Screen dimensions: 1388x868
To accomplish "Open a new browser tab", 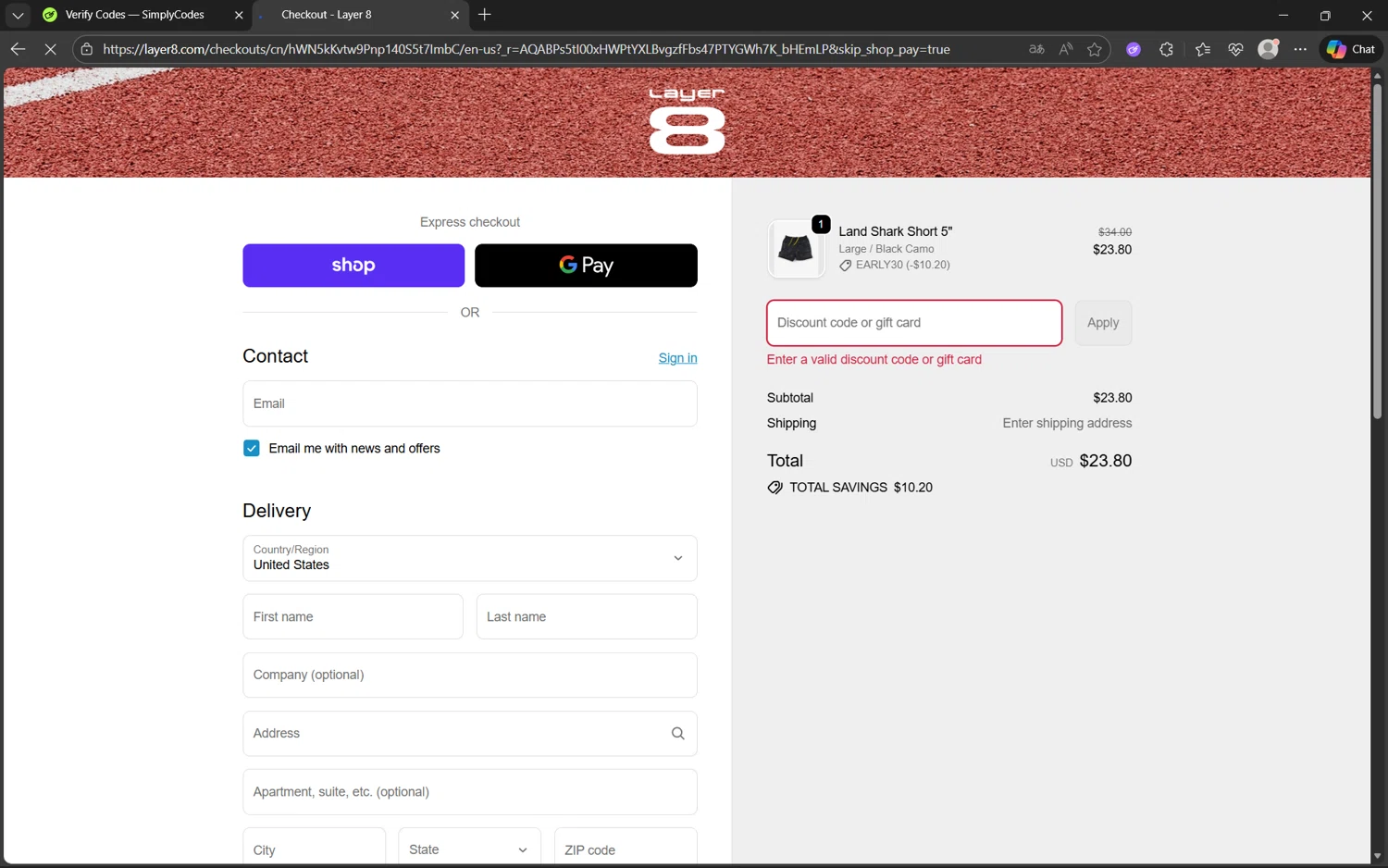I will 485,15.
